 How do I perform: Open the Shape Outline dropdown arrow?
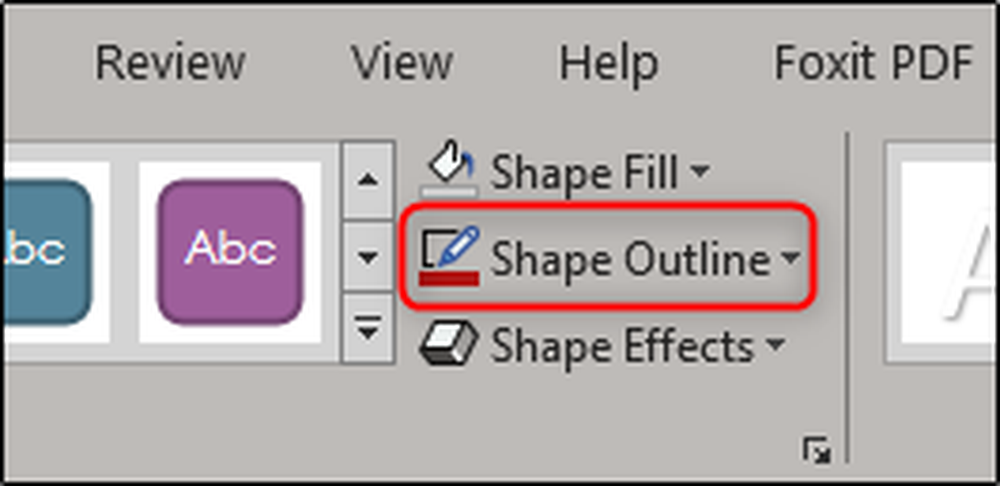[x=790, y=258]
